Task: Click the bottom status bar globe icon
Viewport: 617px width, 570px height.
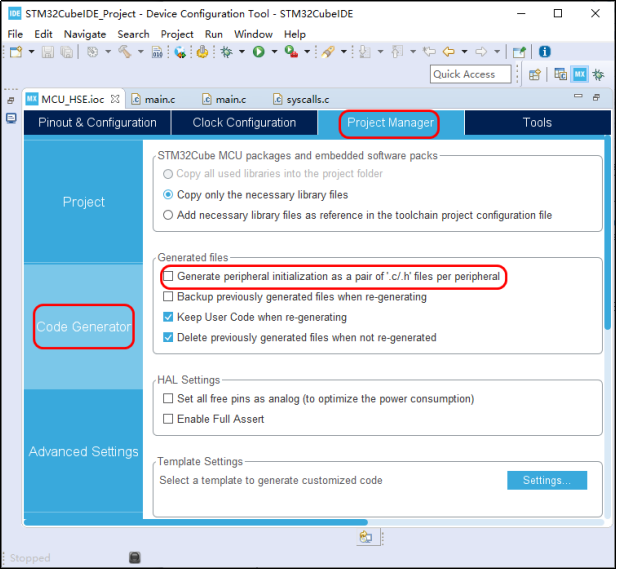Action: (366, 537)
